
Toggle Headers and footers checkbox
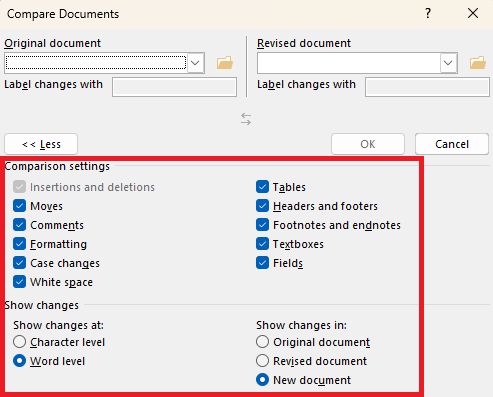pos(263,206)
